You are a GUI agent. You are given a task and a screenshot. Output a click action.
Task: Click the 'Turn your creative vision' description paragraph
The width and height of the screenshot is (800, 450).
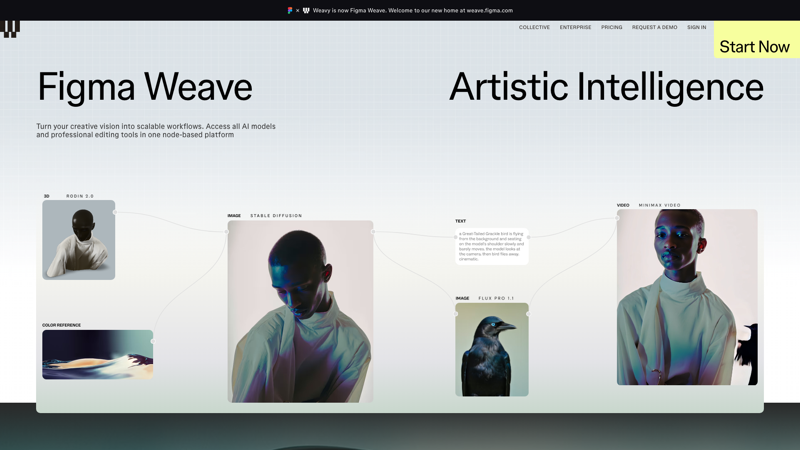coord(156,131)
